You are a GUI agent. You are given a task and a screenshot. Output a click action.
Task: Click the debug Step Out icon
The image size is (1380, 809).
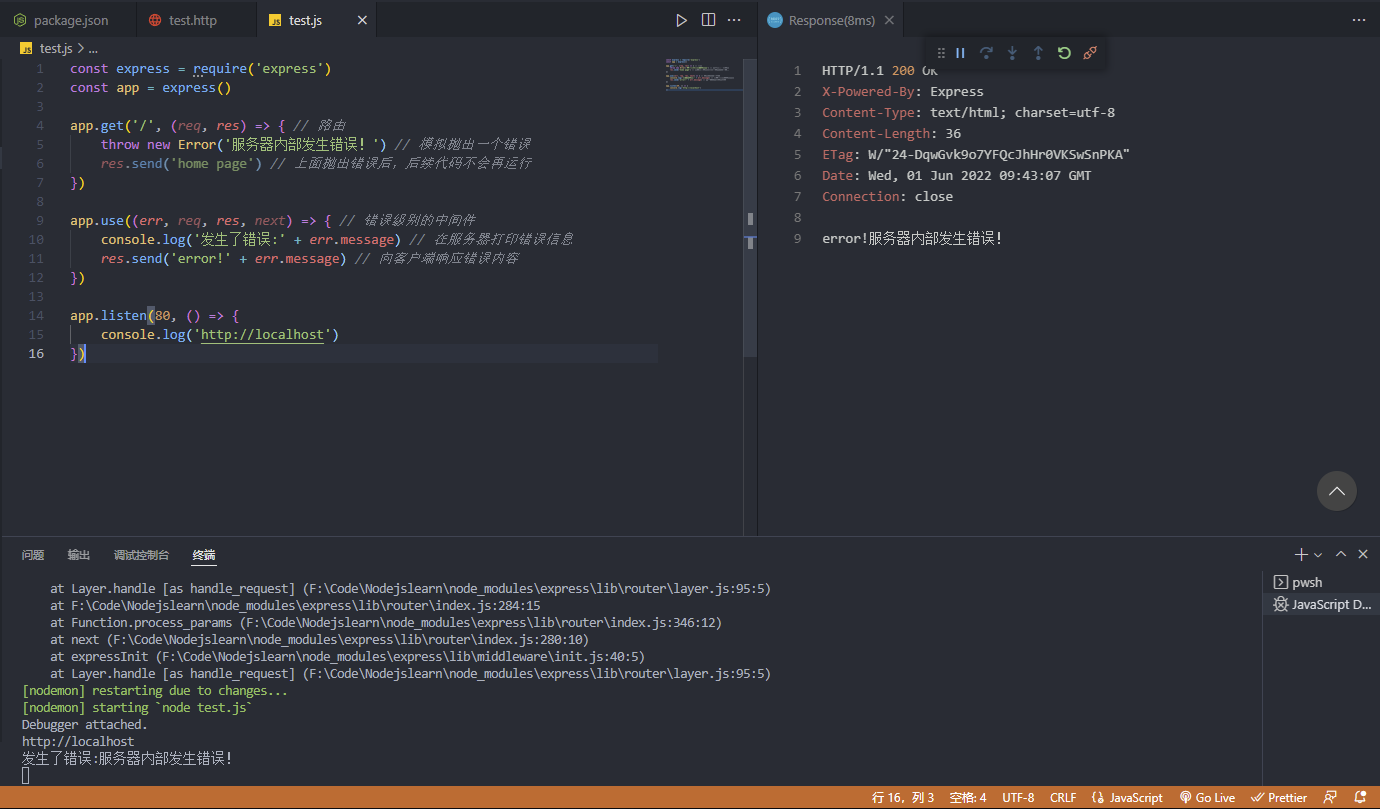(x=1038, y=53)
